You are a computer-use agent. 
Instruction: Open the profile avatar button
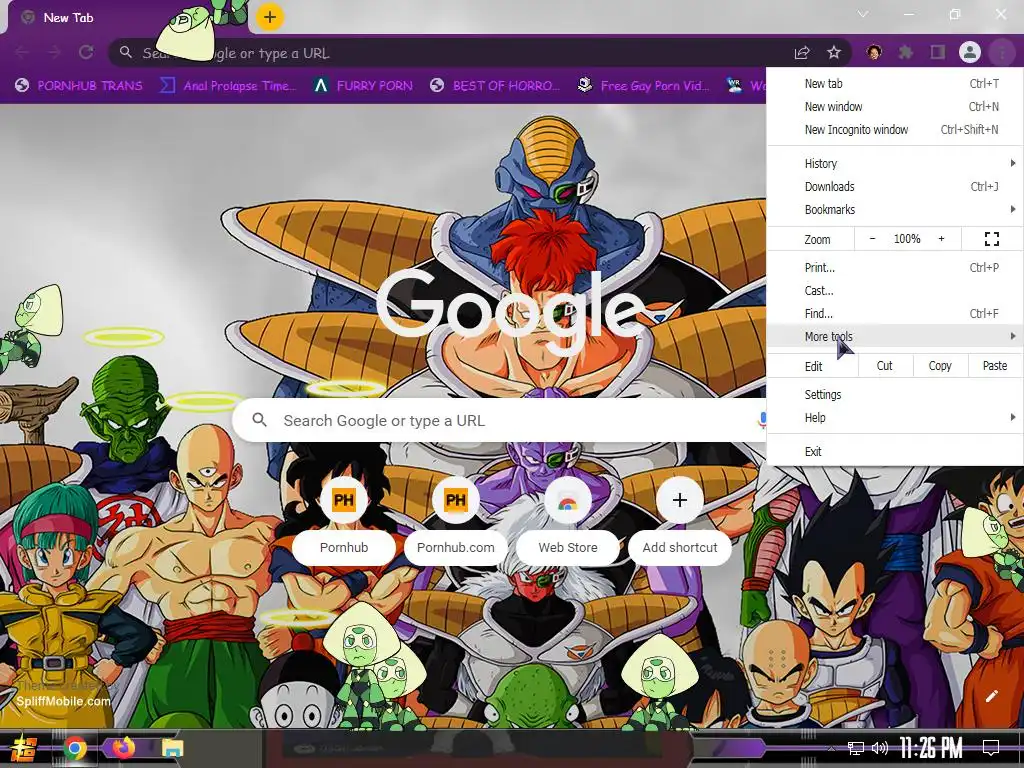(970, 52)
